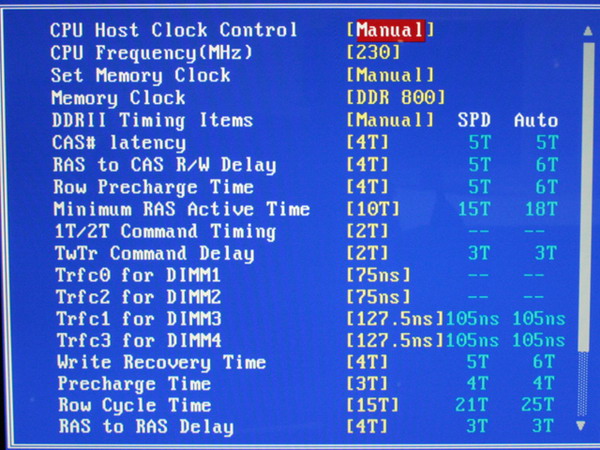Select the Write Recovery Time 4T value
The image size is (600, 450).
365,362
